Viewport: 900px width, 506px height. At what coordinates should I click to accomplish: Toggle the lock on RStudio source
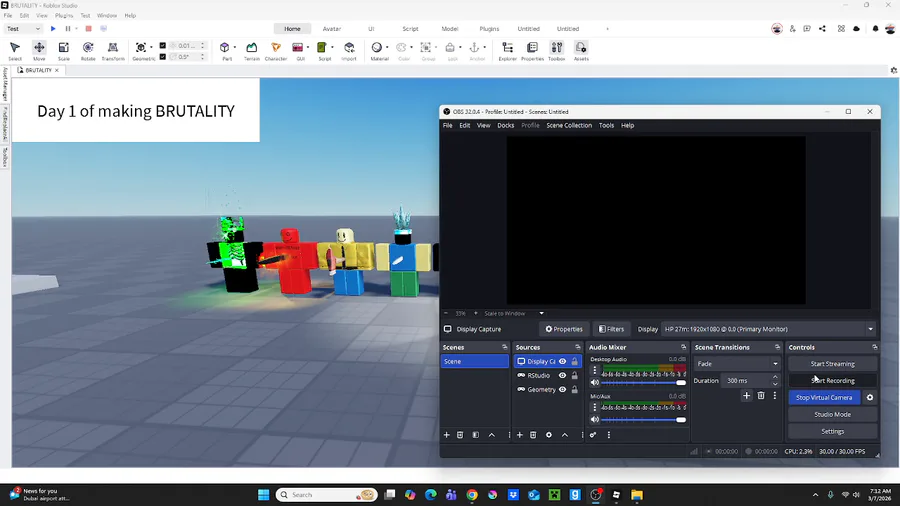pyautogui.click(x=575, y=376)
